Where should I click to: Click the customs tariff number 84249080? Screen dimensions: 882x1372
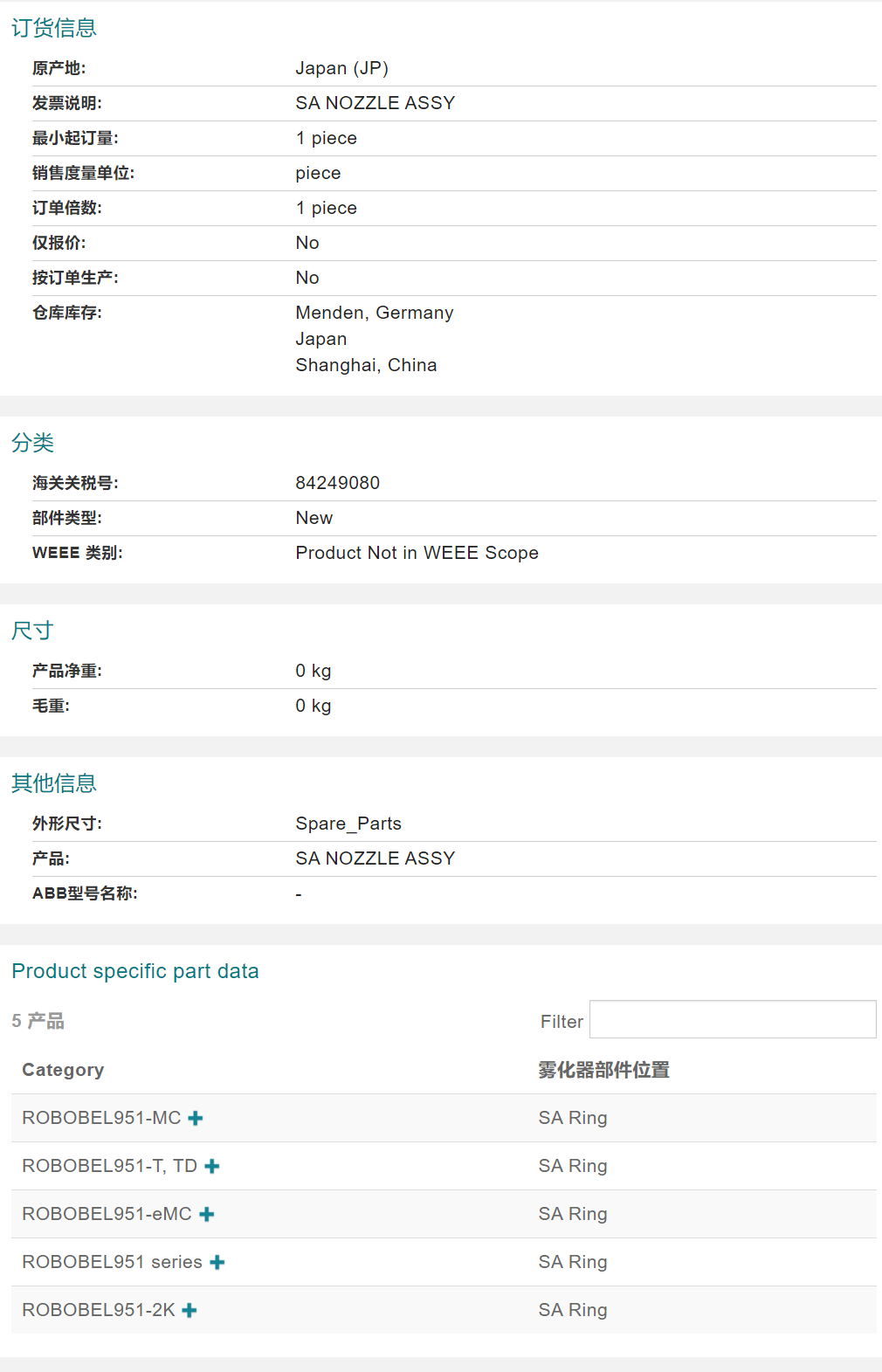point(338,483)
